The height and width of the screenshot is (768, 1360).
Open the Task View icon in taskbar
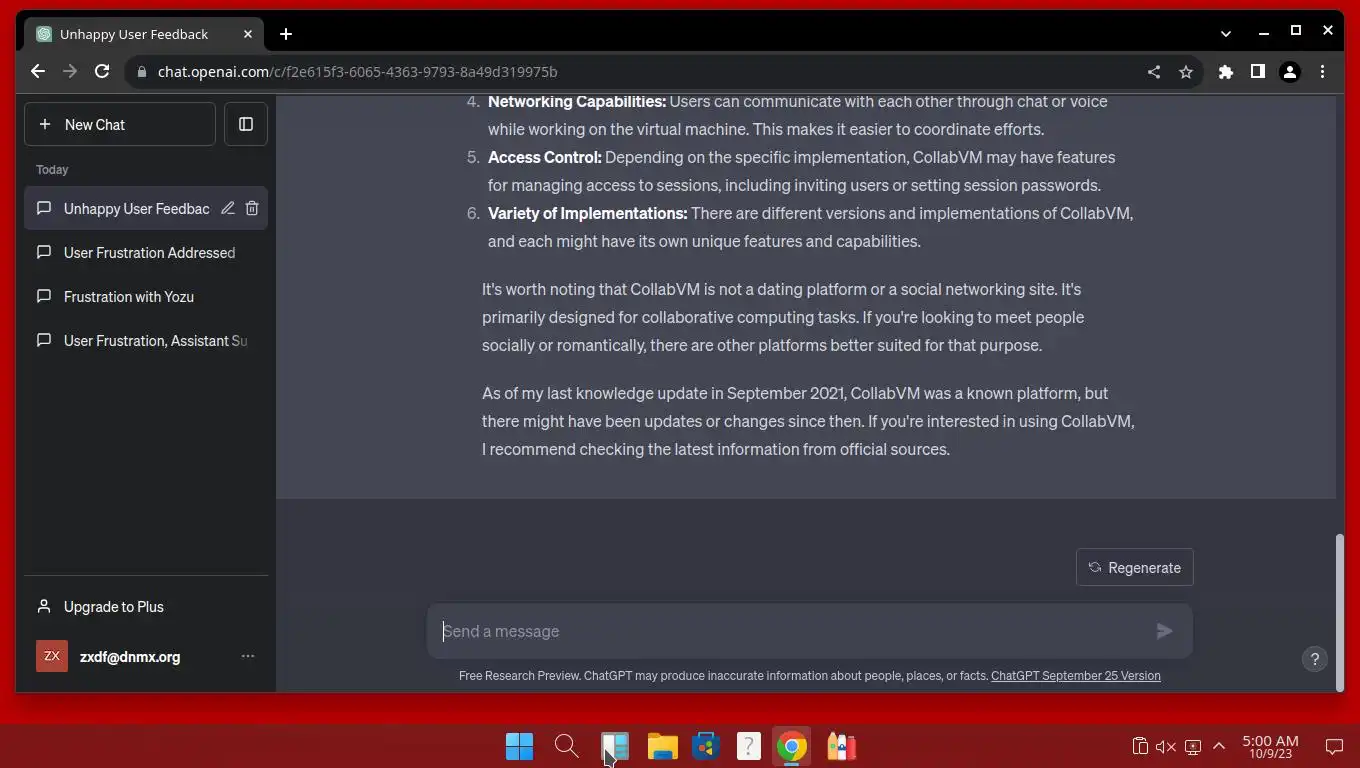point(614,746)
